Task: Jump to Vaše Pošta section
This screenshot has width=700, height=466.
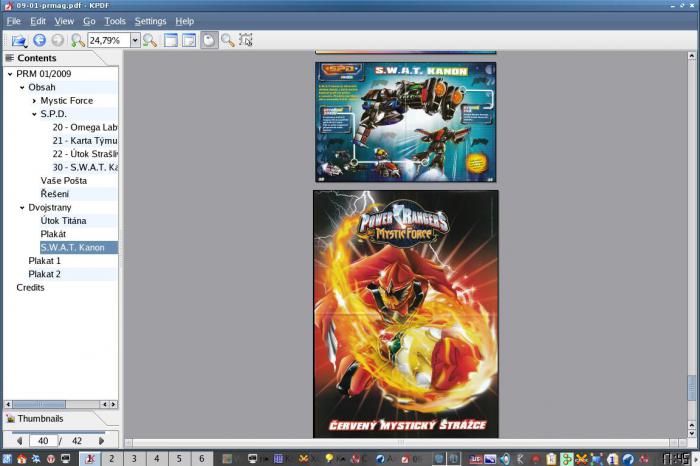Action: 64,181
